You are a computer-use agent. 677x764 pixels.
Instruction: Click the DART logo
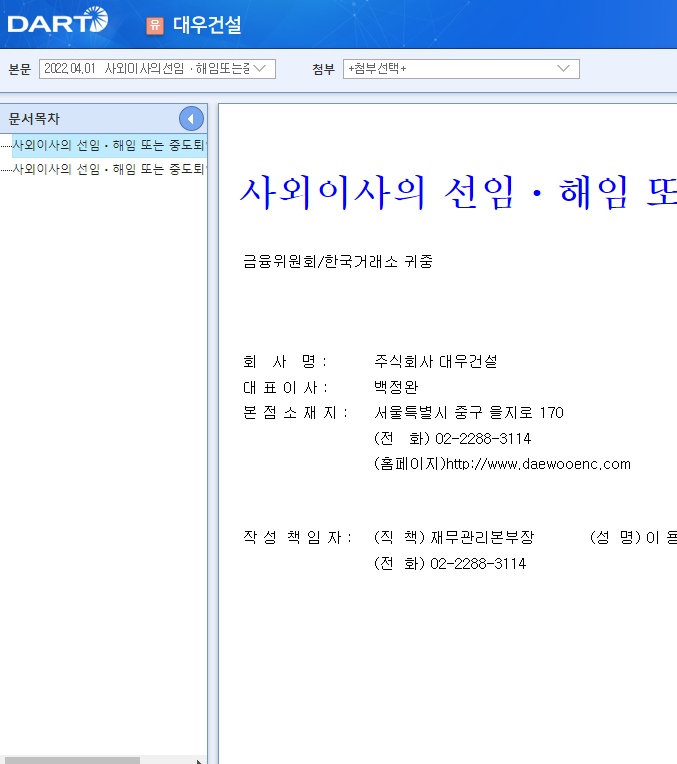[x=58, y=20]
